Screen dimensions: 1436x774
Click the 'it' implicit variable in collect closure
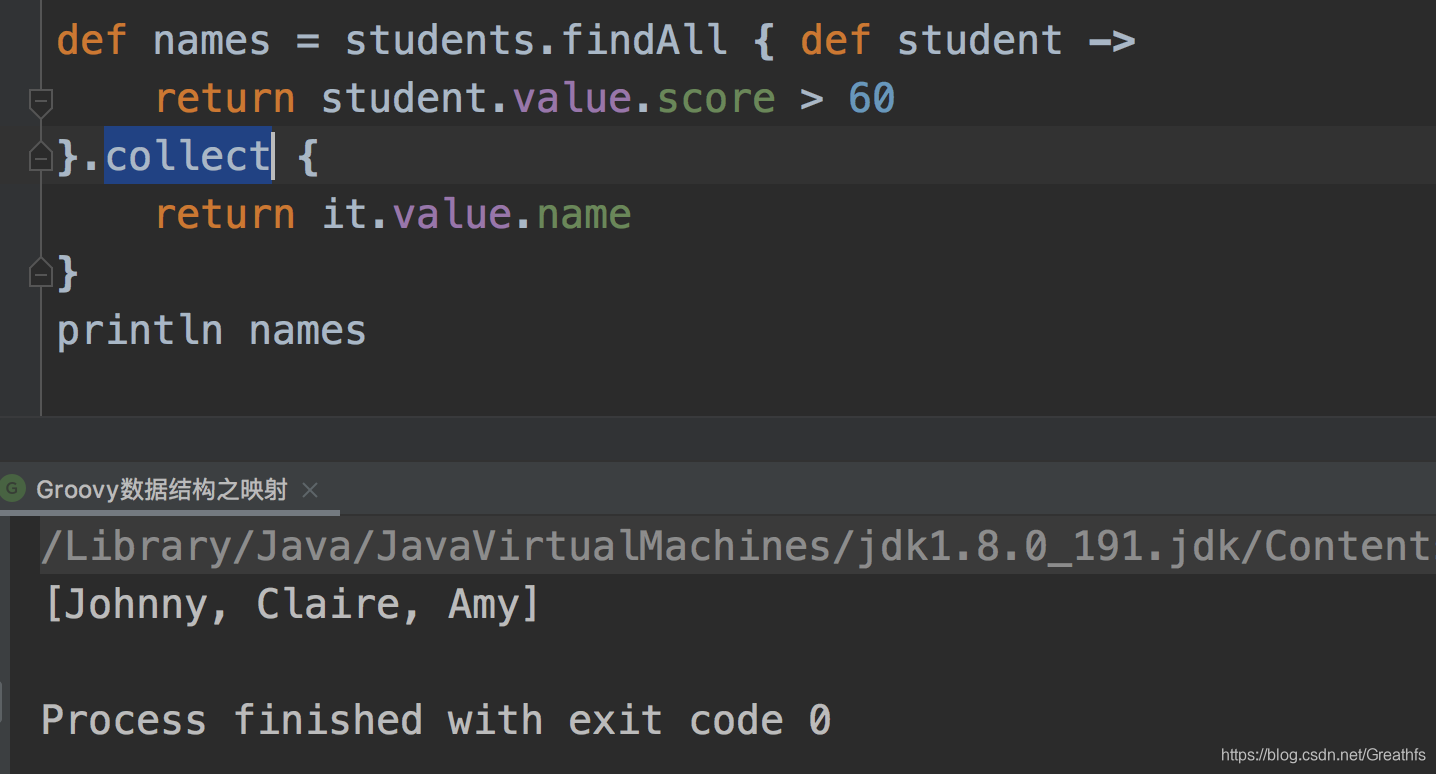(x=345, y=215)
